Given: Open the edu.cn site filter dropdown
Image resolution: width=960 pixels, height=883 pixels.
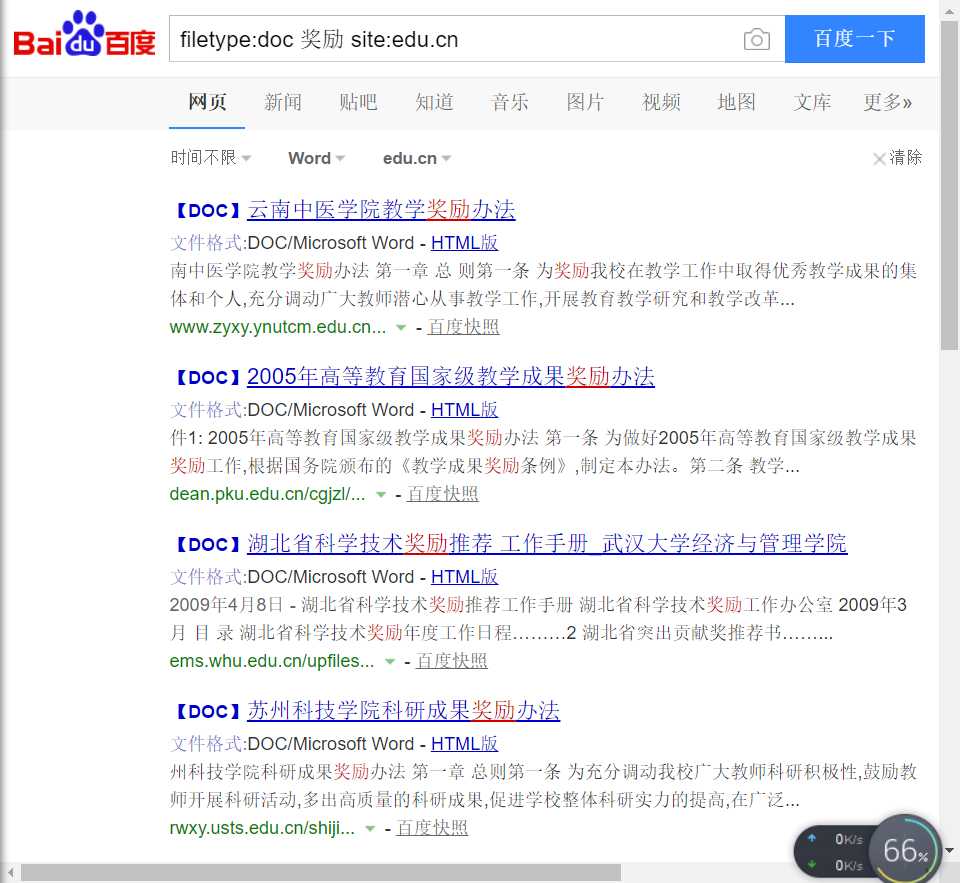Looking at the screenshot, I should point(417,158).
